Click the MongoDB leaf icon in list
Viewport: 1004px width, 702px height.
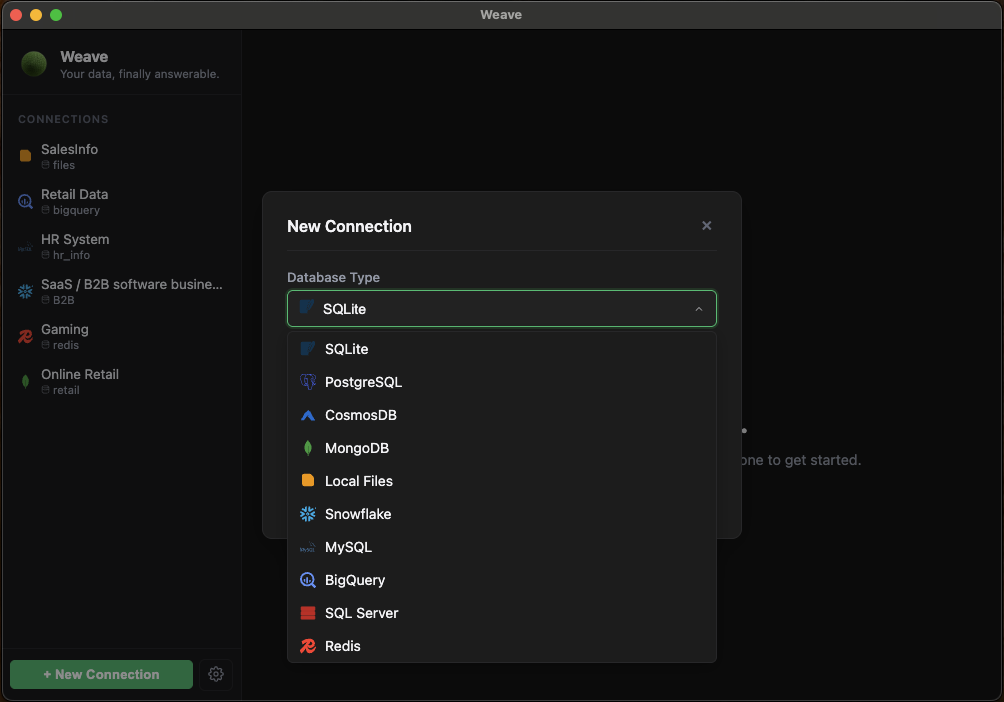(x=308, y=448)
